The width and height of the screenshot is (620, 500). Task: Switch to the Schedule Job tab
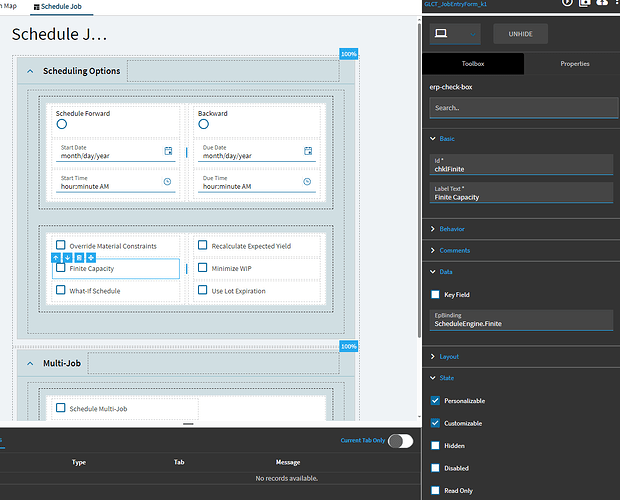(x=61, y=7)
